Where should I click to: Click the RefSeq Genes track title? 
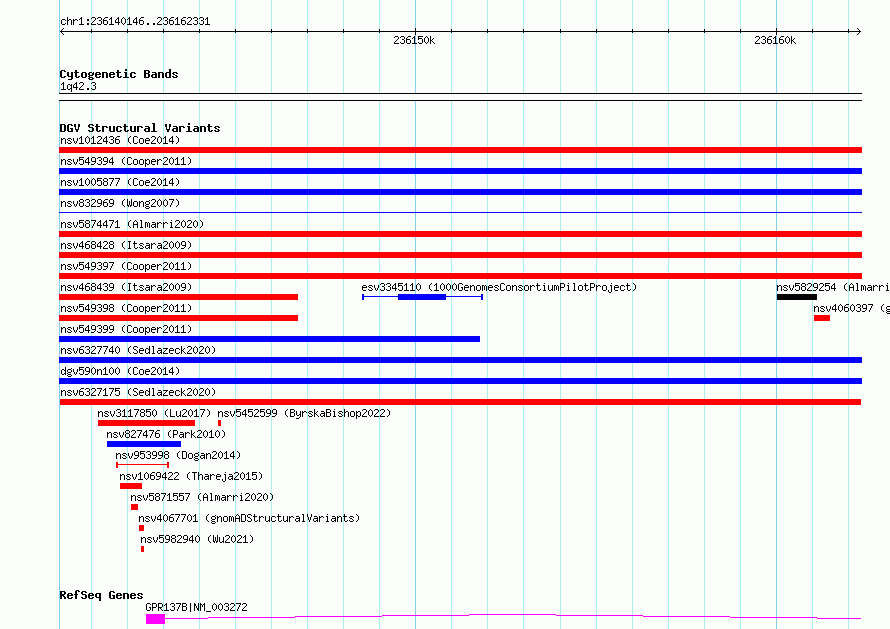coord(101,596)
